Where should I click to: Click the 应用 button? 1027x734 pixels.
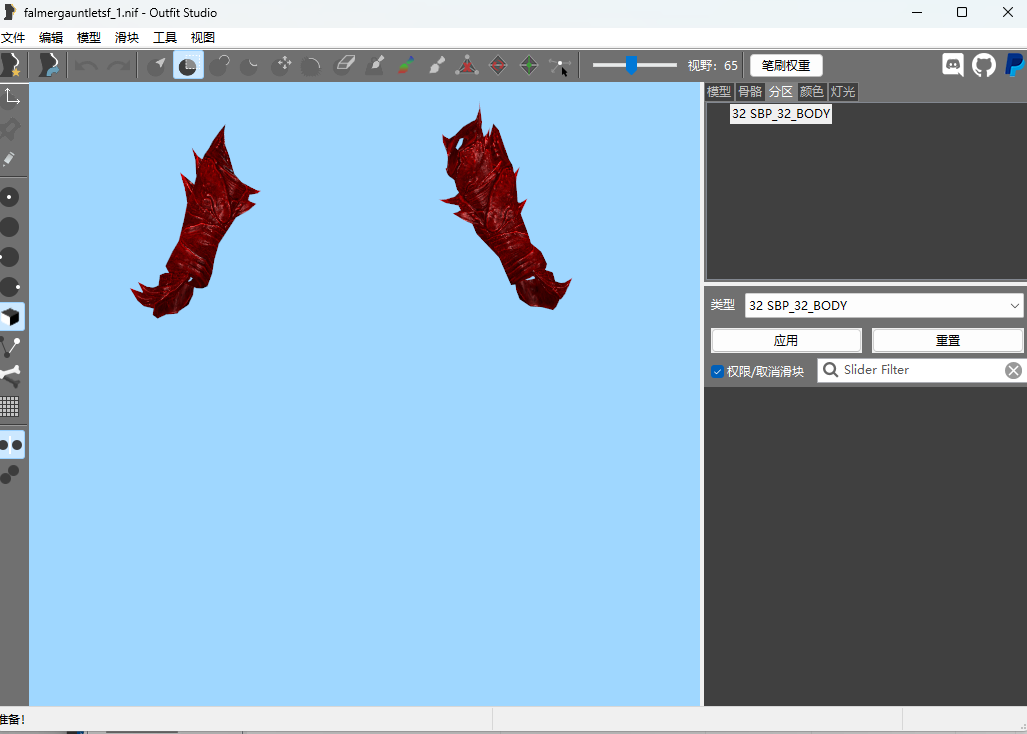786,340
